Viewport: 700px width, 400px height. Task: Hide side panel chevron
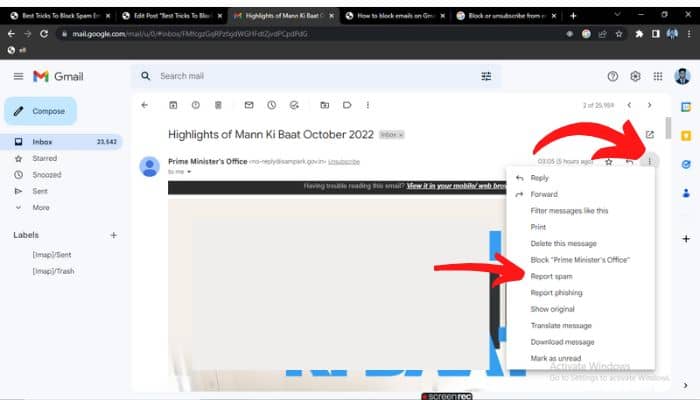[x=686, y=385]
